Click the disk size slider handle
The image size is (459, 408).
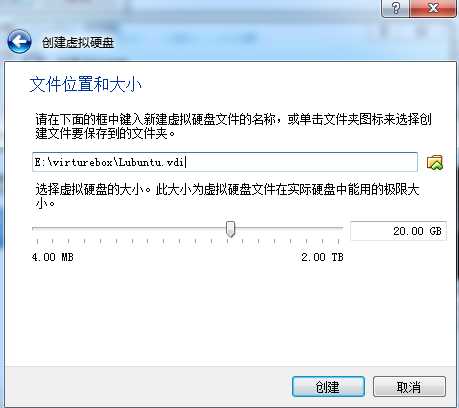[x=230, y=229]
